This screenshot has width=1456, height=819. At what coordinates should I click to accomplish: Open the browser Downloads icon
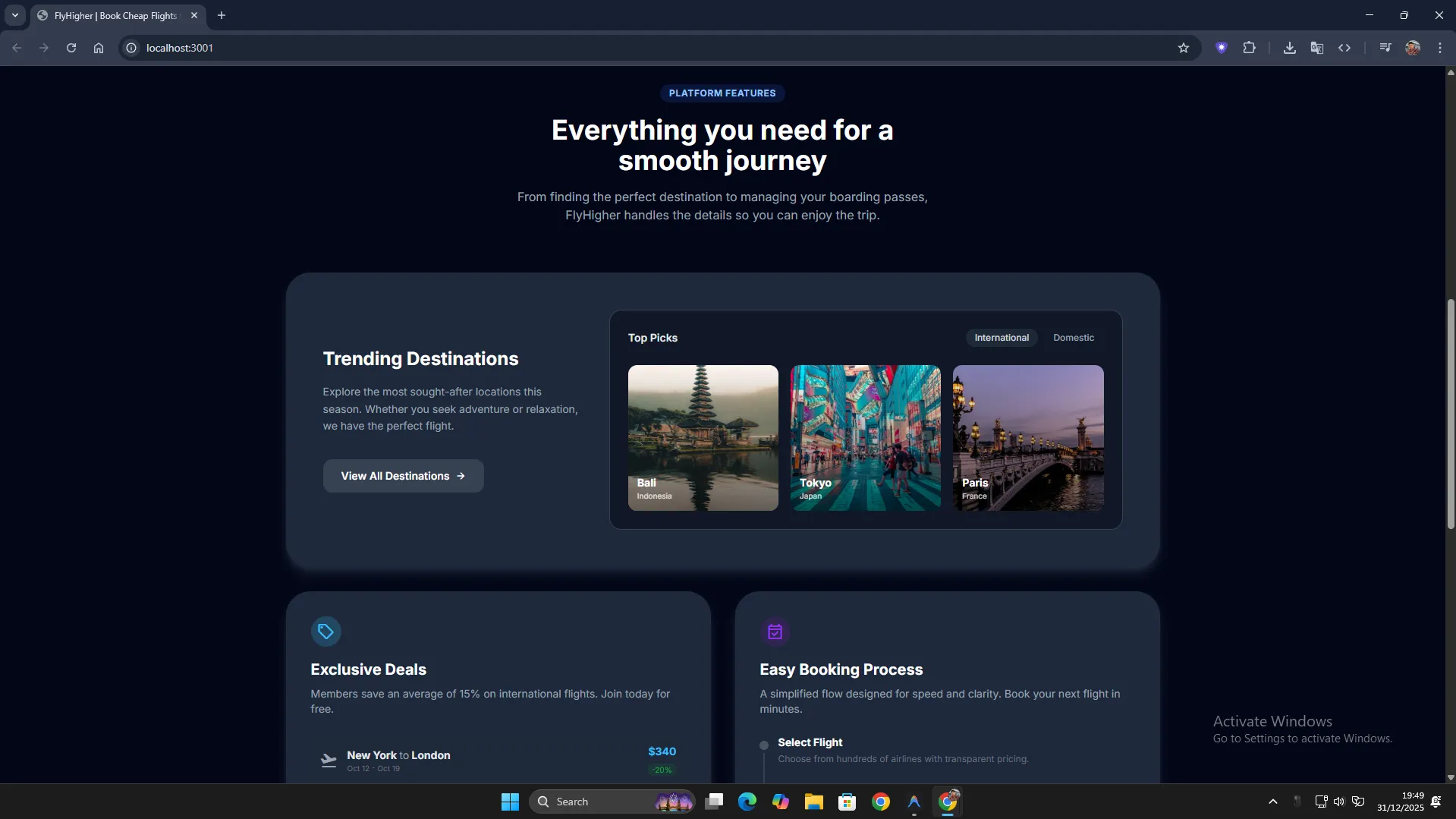(x=1289, y=48)
